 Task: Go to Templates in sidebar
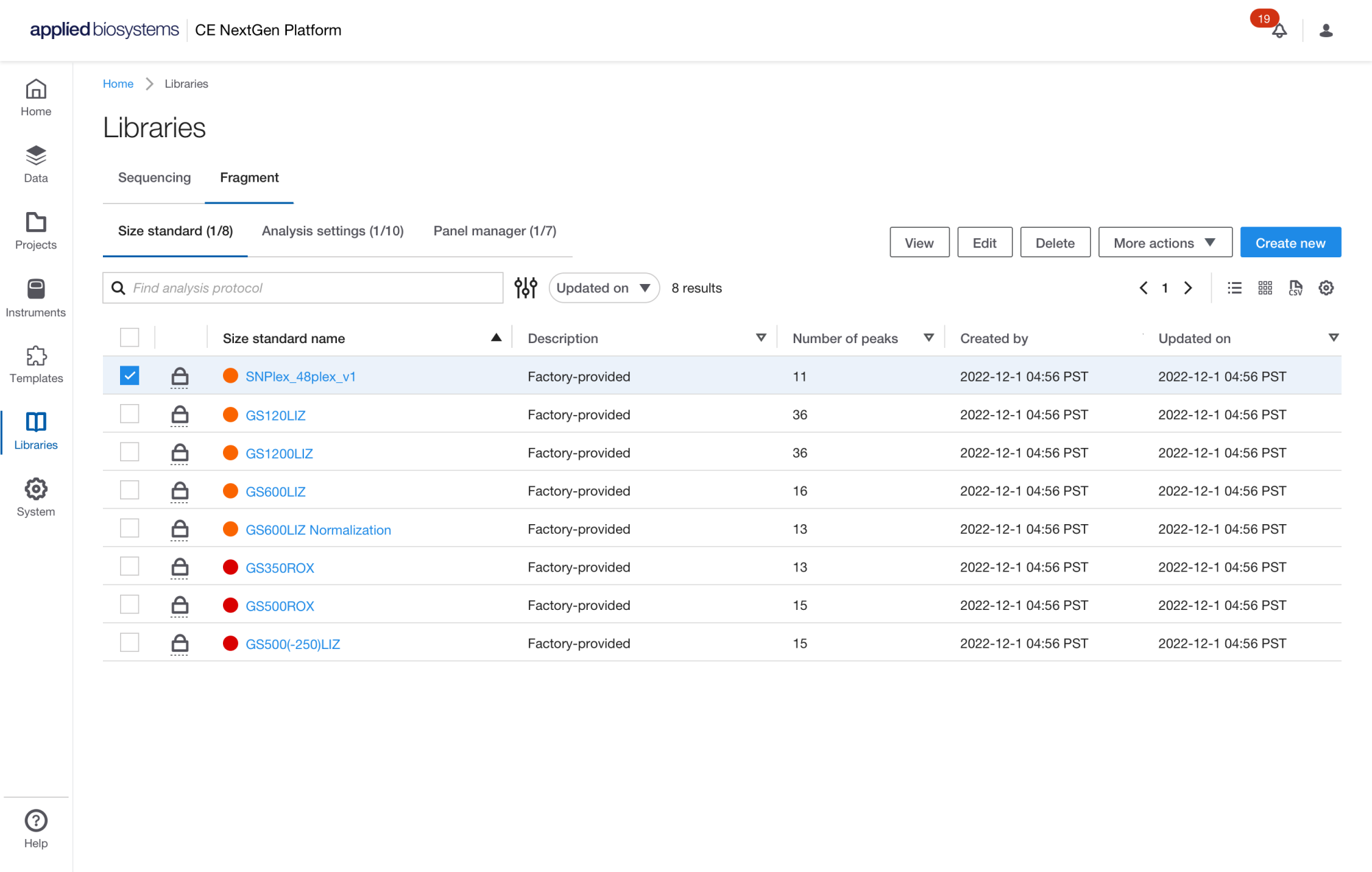[x=36, y=364]
